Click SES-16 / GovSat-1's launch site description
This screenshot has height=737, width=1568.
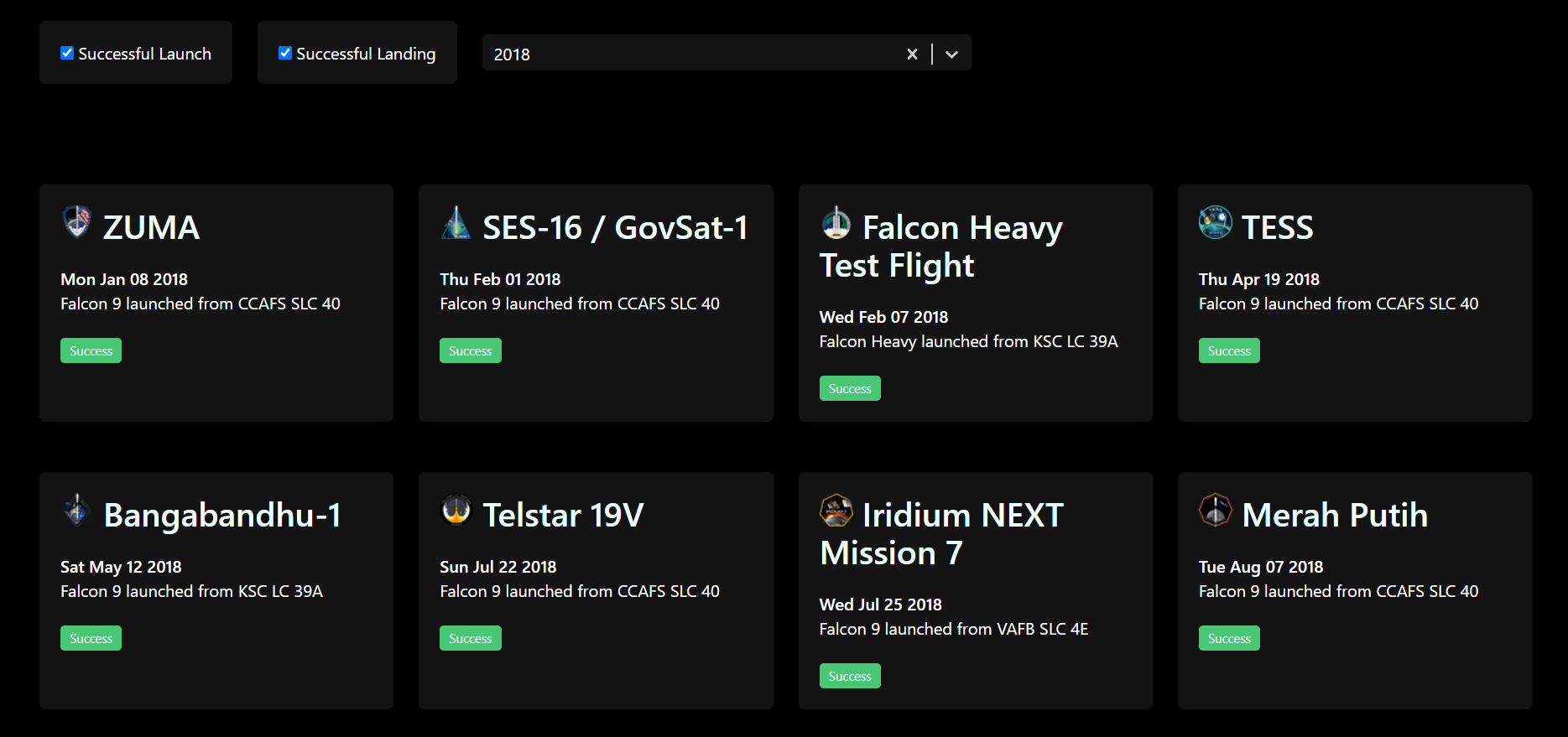(580, 304)
